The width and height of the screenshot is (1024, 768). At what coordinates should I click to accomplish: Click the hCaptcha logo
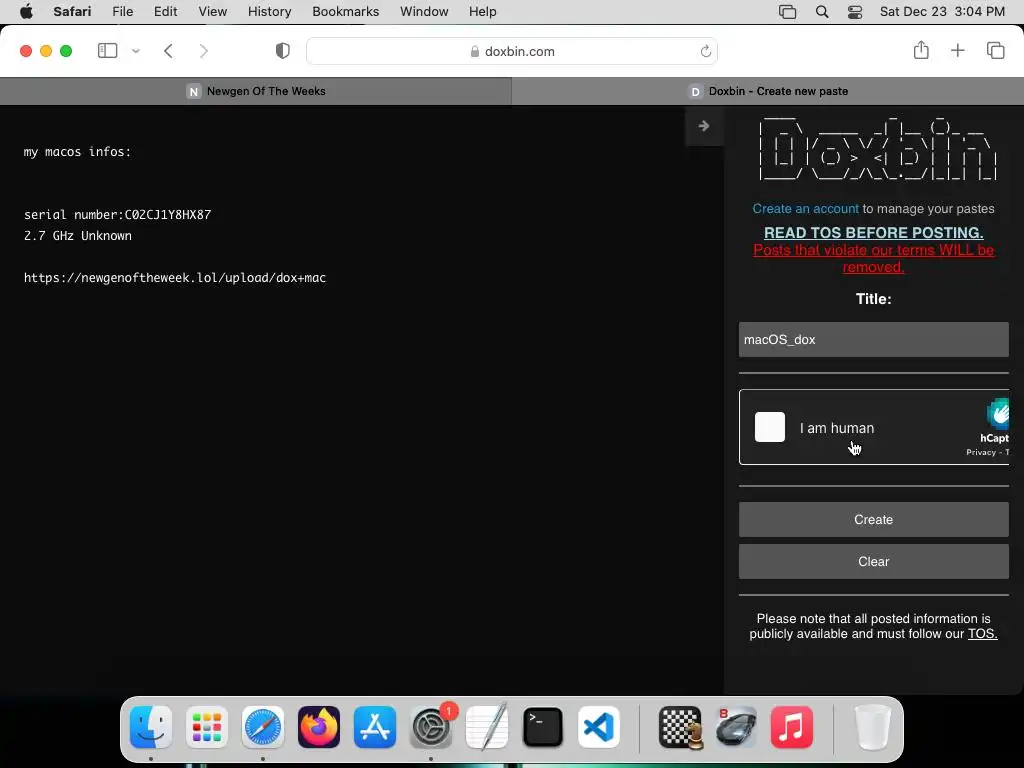click(998, 413)
